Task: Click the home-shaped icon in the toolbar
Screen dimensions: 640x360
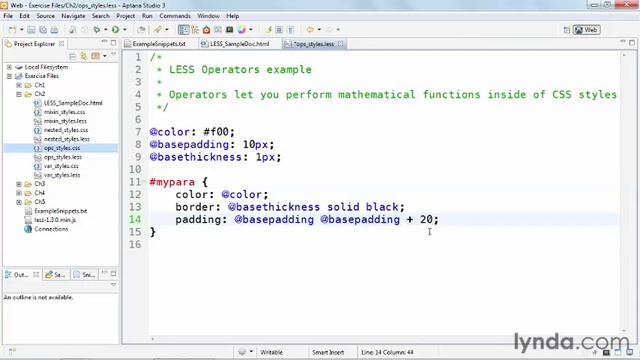Action: coord(207,29)
